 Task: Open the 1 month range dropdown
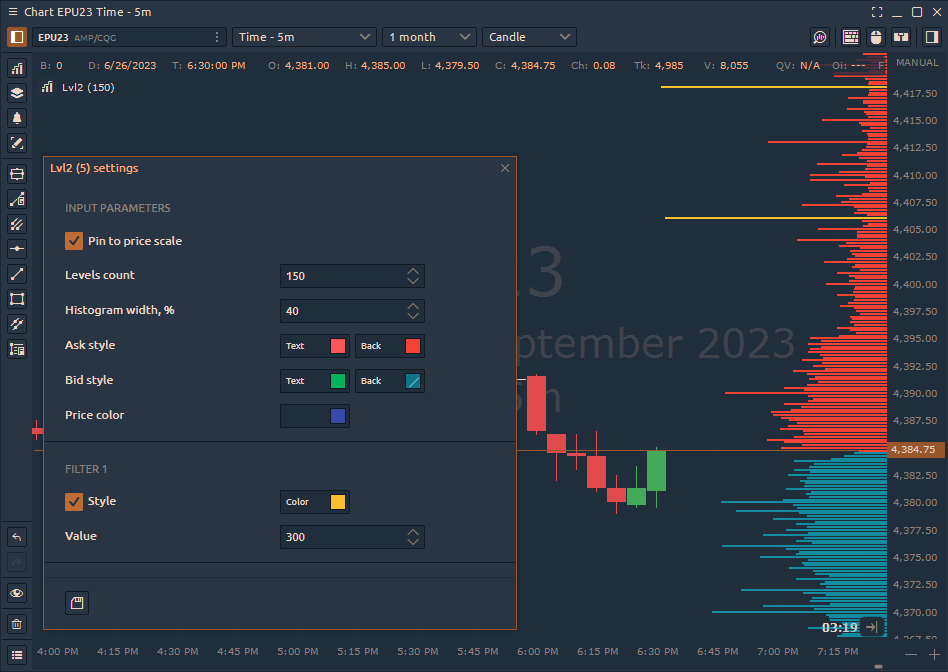tap(429, 36)
